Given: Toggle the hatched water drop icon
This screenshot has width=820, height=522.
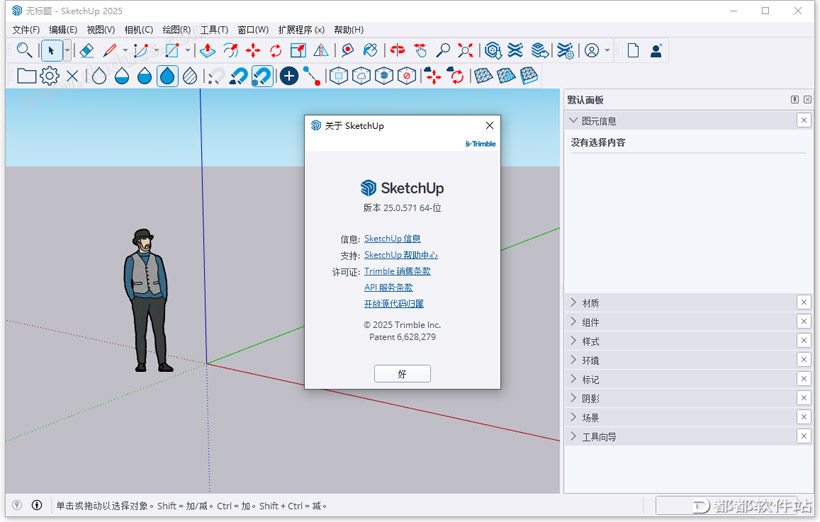Looking at the screenshot, I should pyautogui.click(x=190, y=76).
